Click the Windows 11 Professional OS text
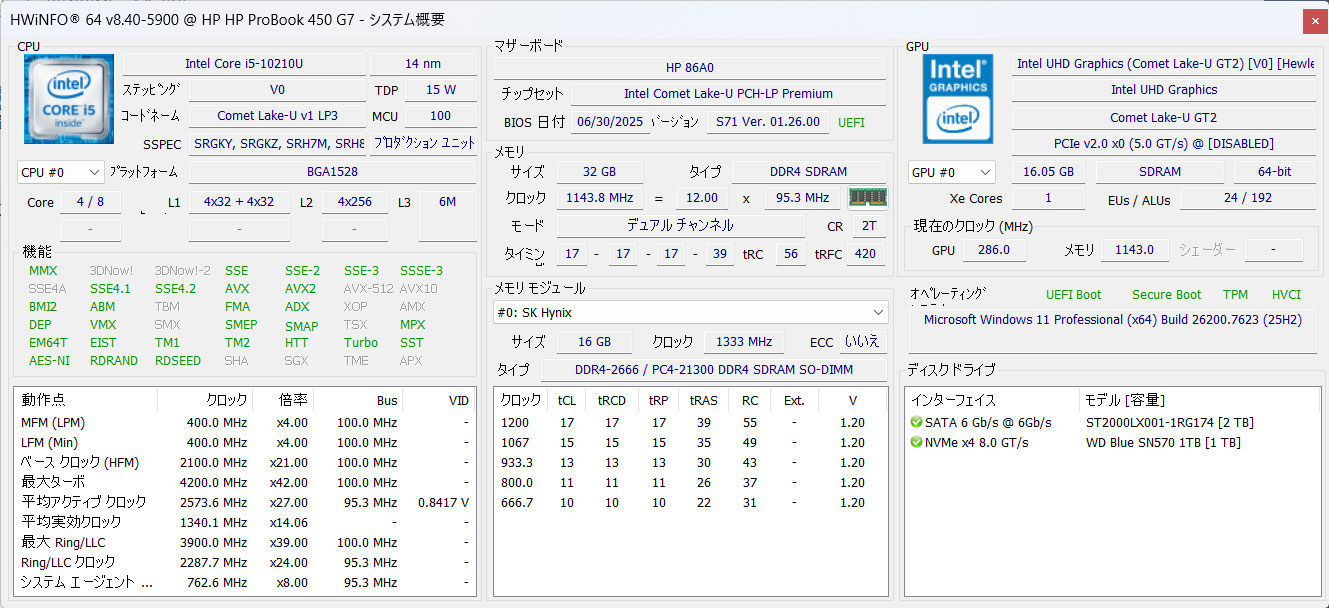Image resolution: width=1329 pixels, height=608 pixels. click(x=1112, y=320)
